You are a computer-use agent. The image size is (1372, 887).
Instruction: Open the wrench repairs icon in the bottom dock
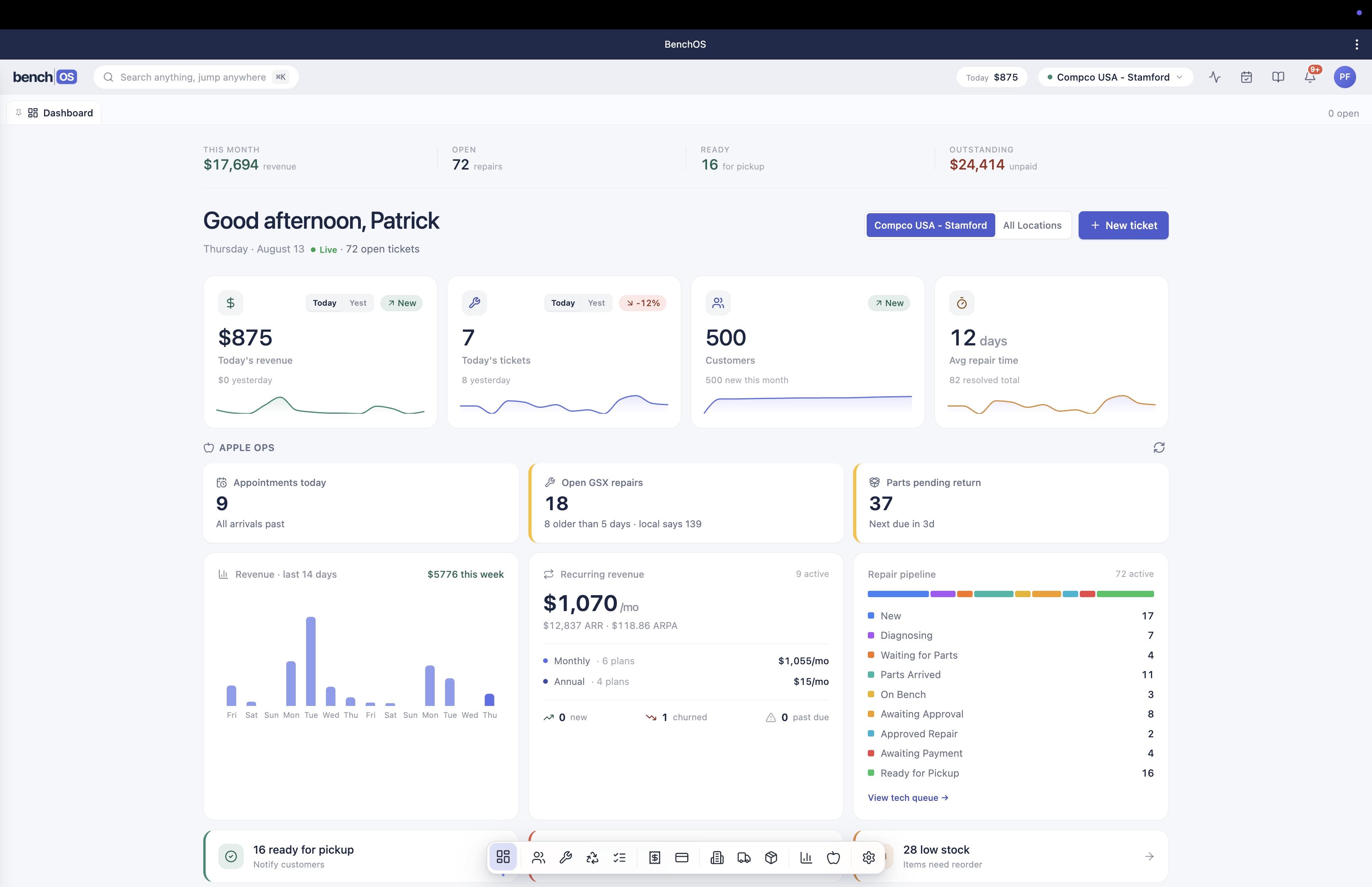(565, 858)
